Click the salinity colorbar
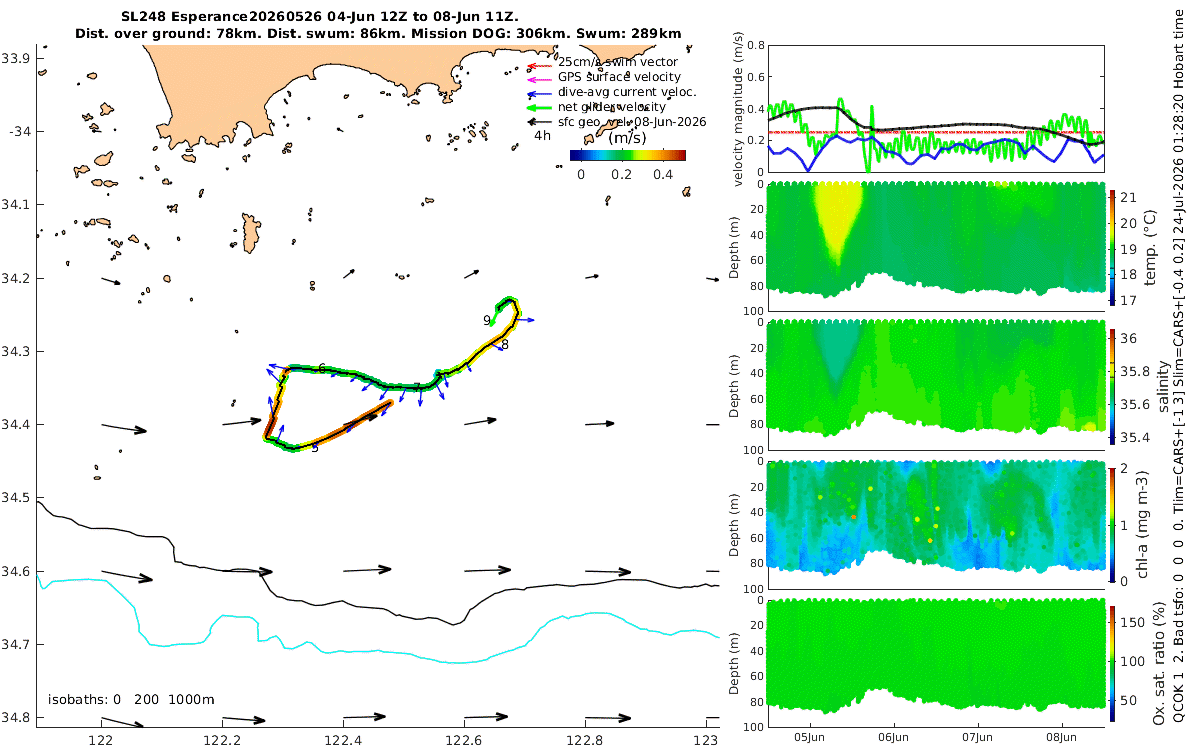 click(x=1113, y=386)
